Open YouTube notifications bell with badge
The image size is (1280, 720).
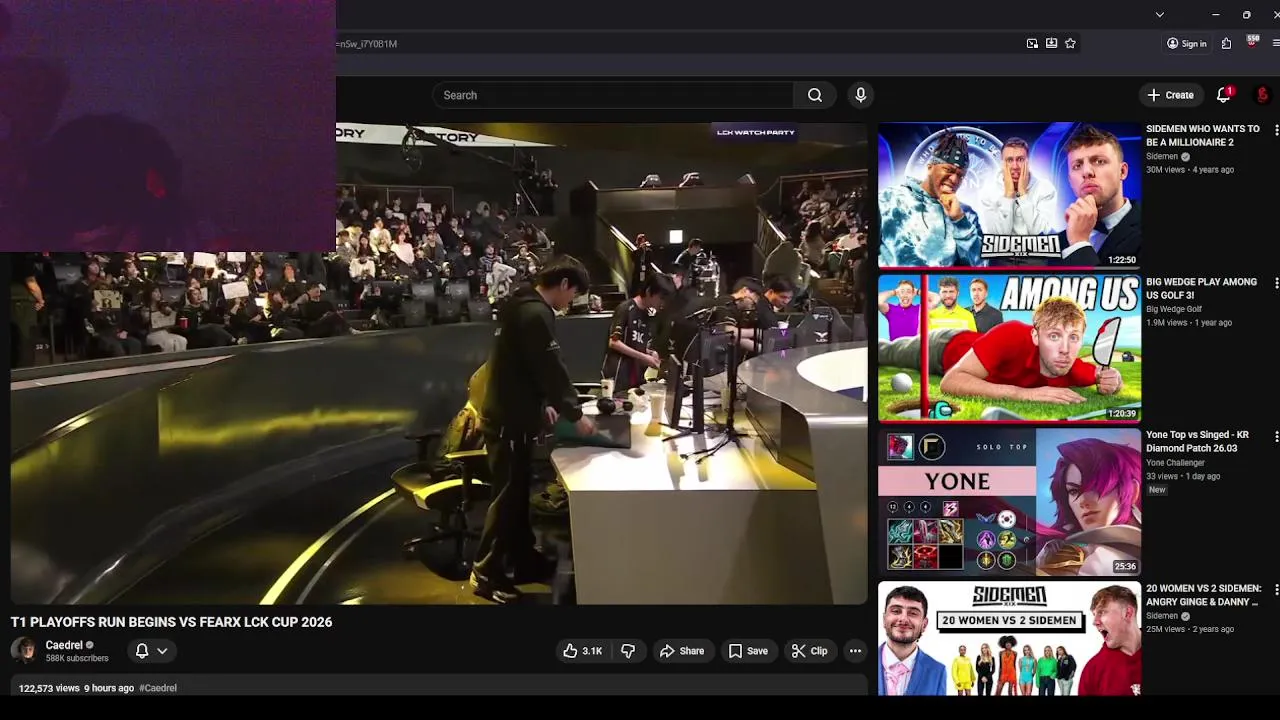click(x=1223, y=95)
